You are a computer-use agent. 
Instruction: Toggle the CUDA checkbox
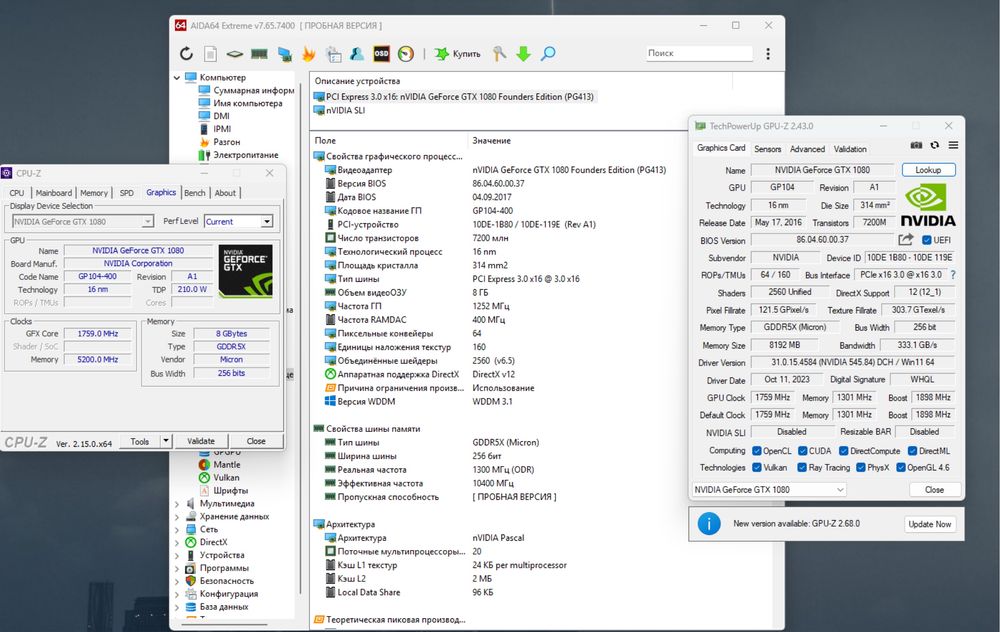[x=801, y=450]
